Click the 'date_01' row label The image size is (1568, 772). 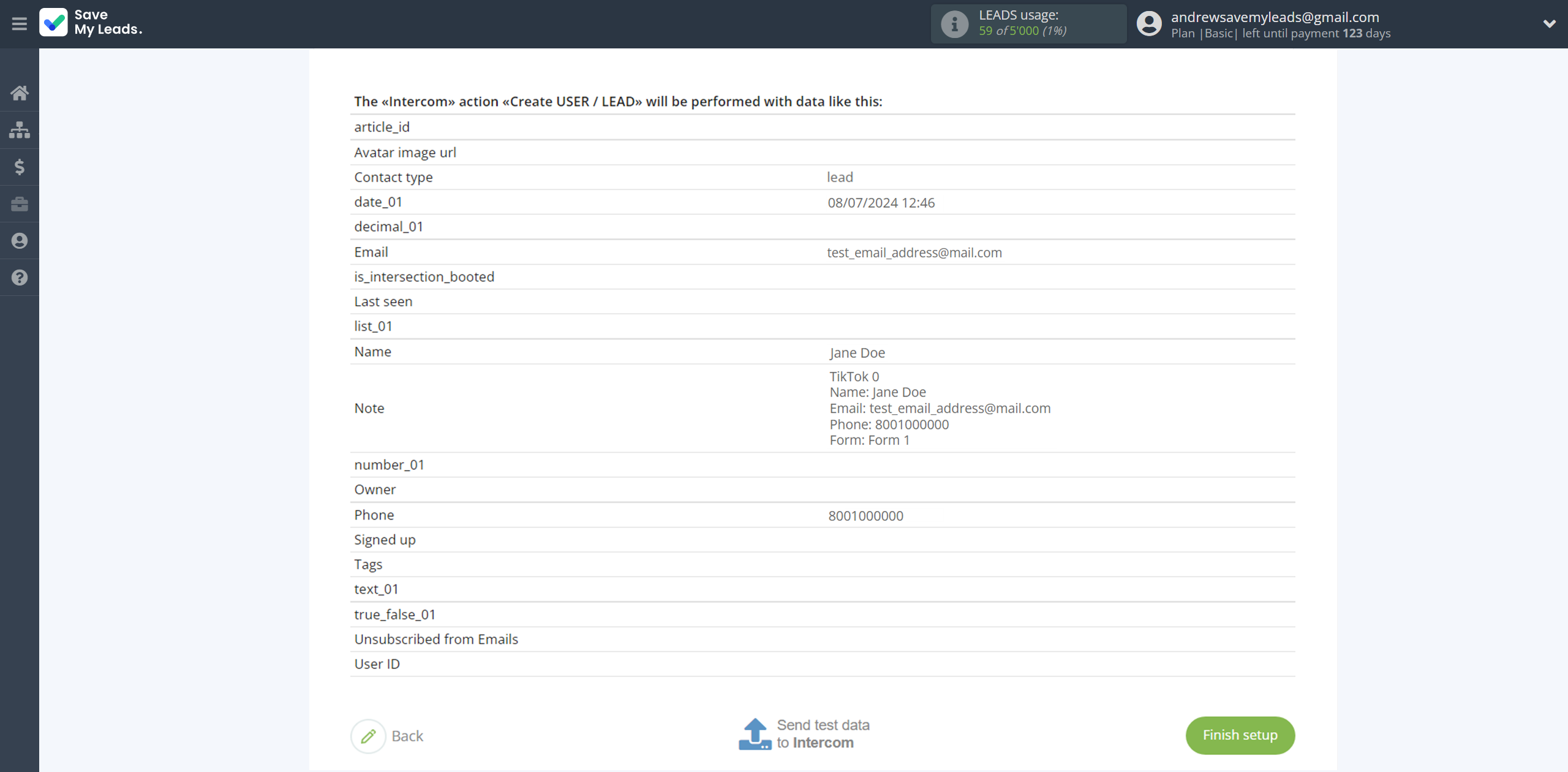378,202
